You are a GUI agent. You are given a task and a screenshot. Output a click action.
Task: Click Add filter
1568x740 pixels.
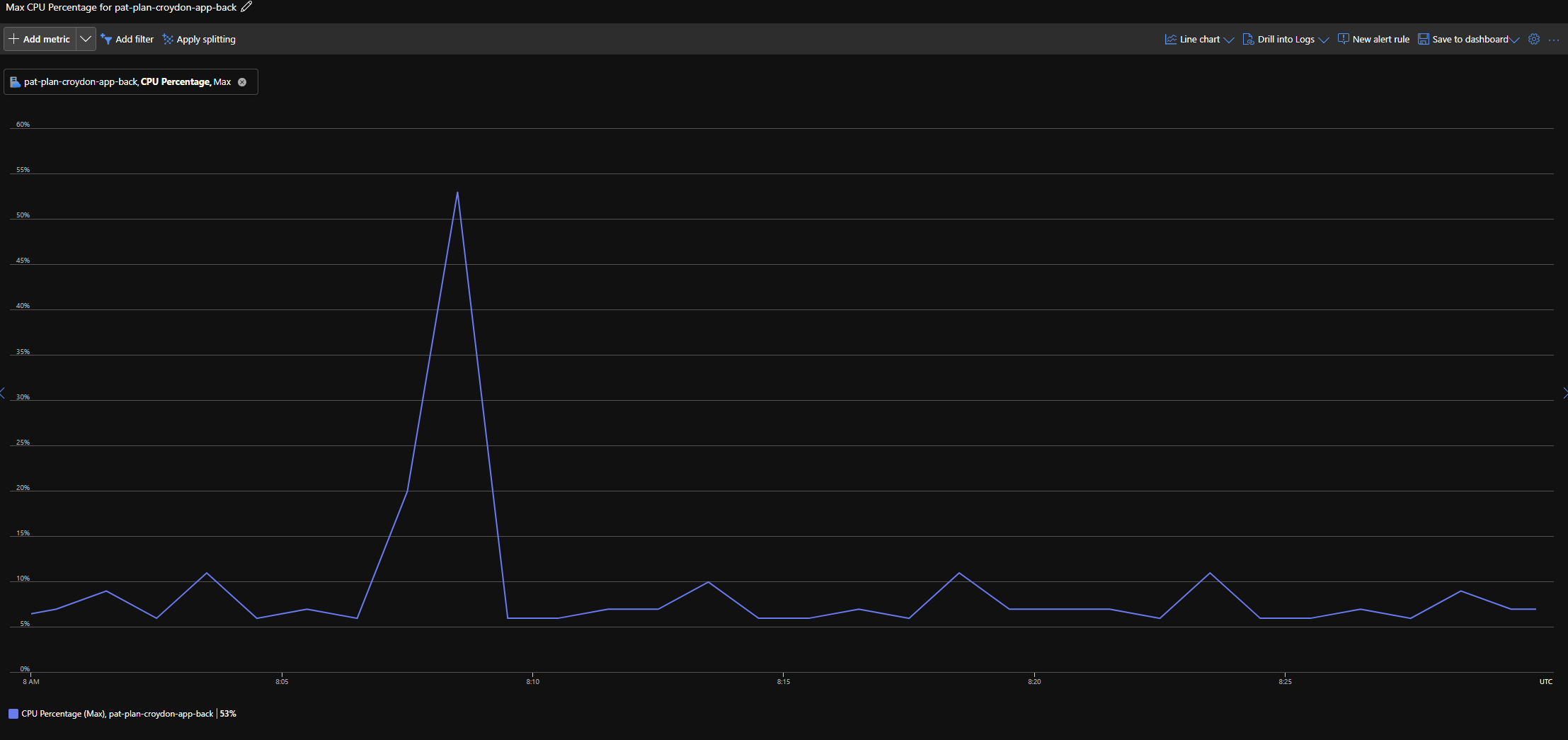[x=127, y=39]
